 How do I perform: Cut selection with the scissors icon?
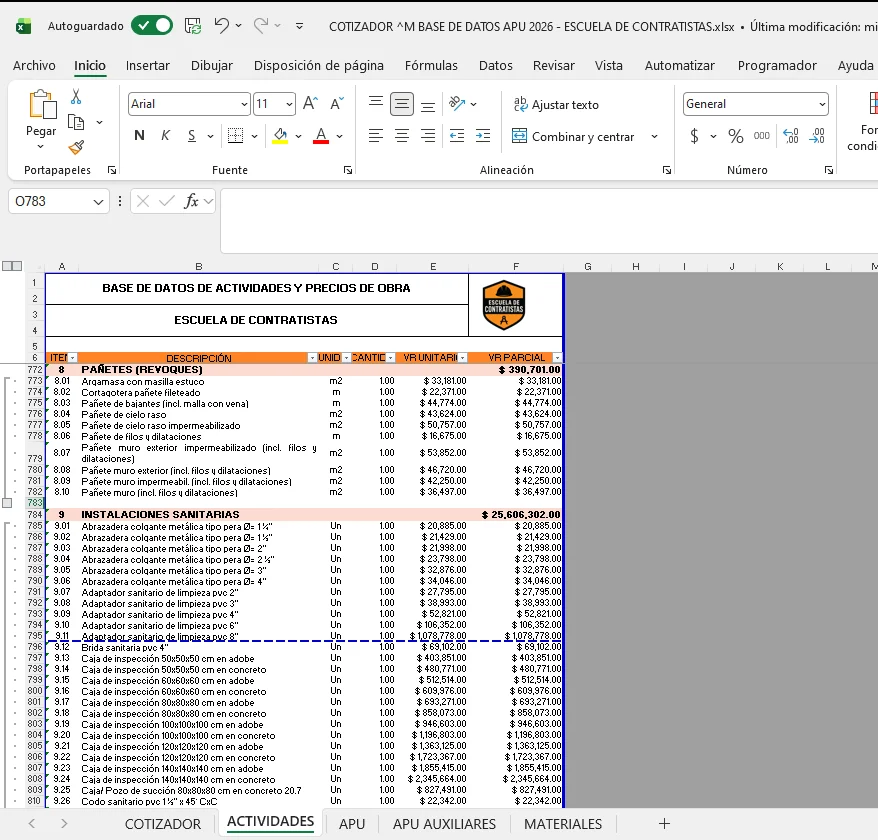coord(76,97)
